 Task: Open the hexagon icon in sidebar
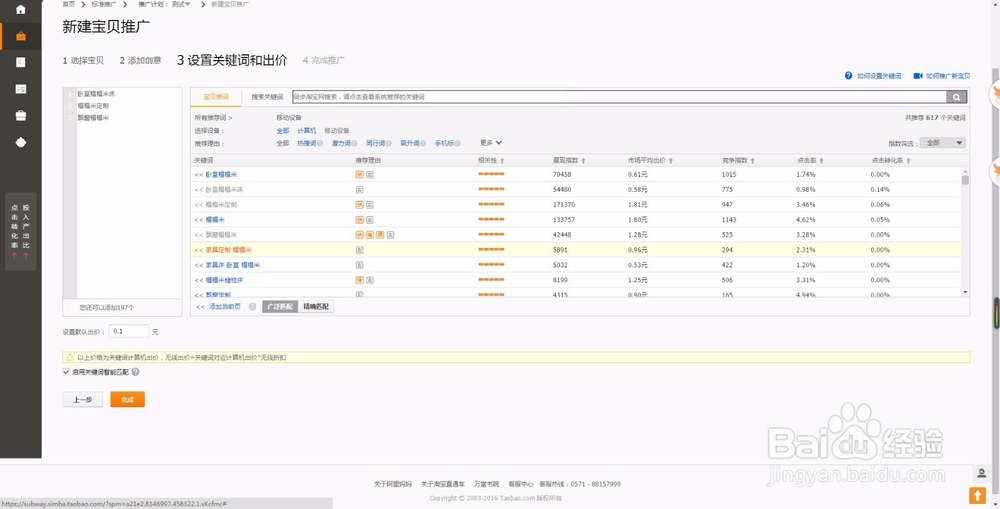point(20,142)
